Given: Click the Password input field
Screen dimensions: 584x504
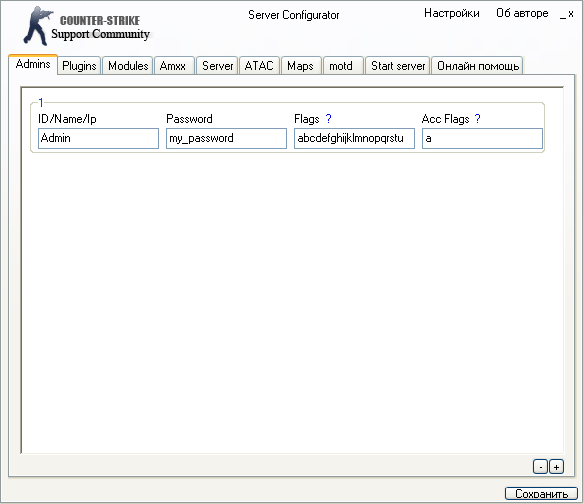Looking at the screenshot, I should (226, 139).
